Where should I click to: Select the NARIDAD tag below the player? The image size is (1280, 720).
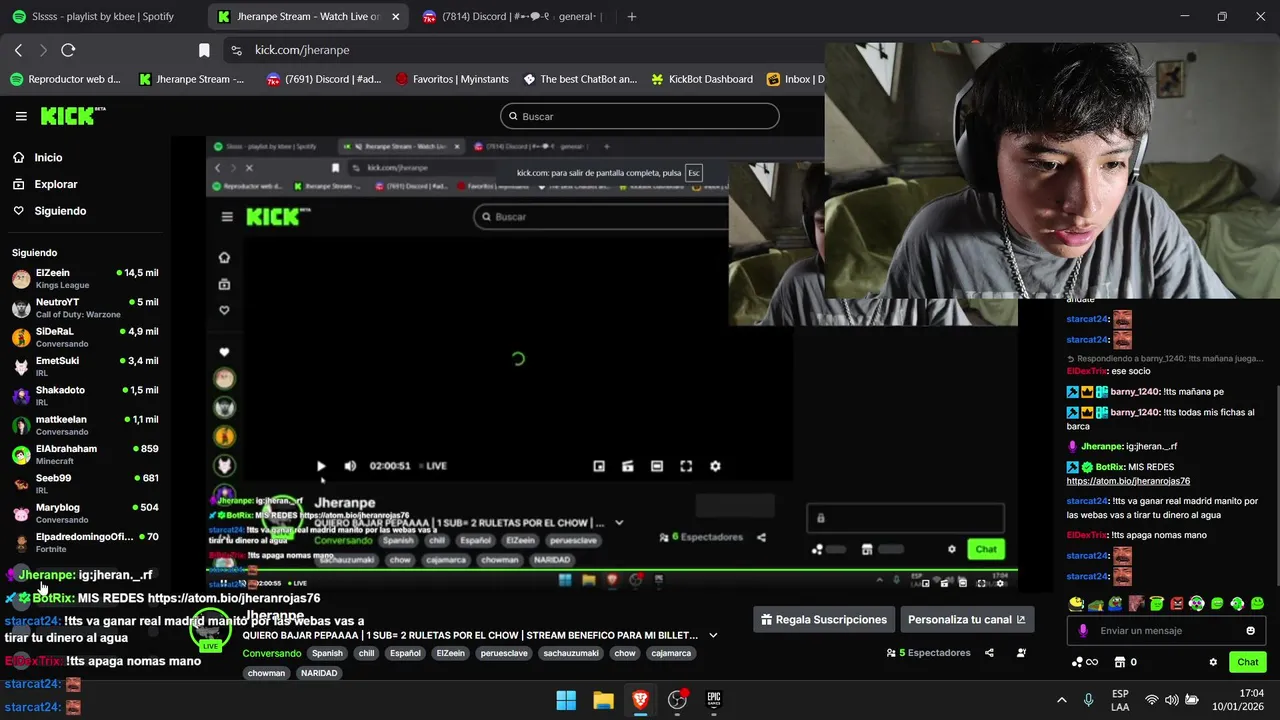click(x=319, y=673)
